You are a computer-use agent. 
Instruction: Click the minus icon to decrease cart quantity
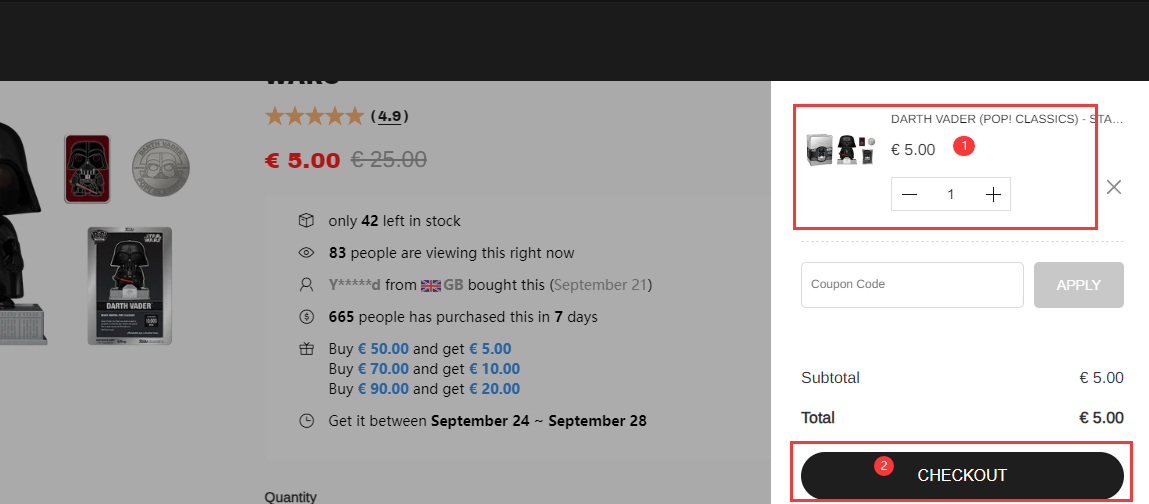[909, 195]
